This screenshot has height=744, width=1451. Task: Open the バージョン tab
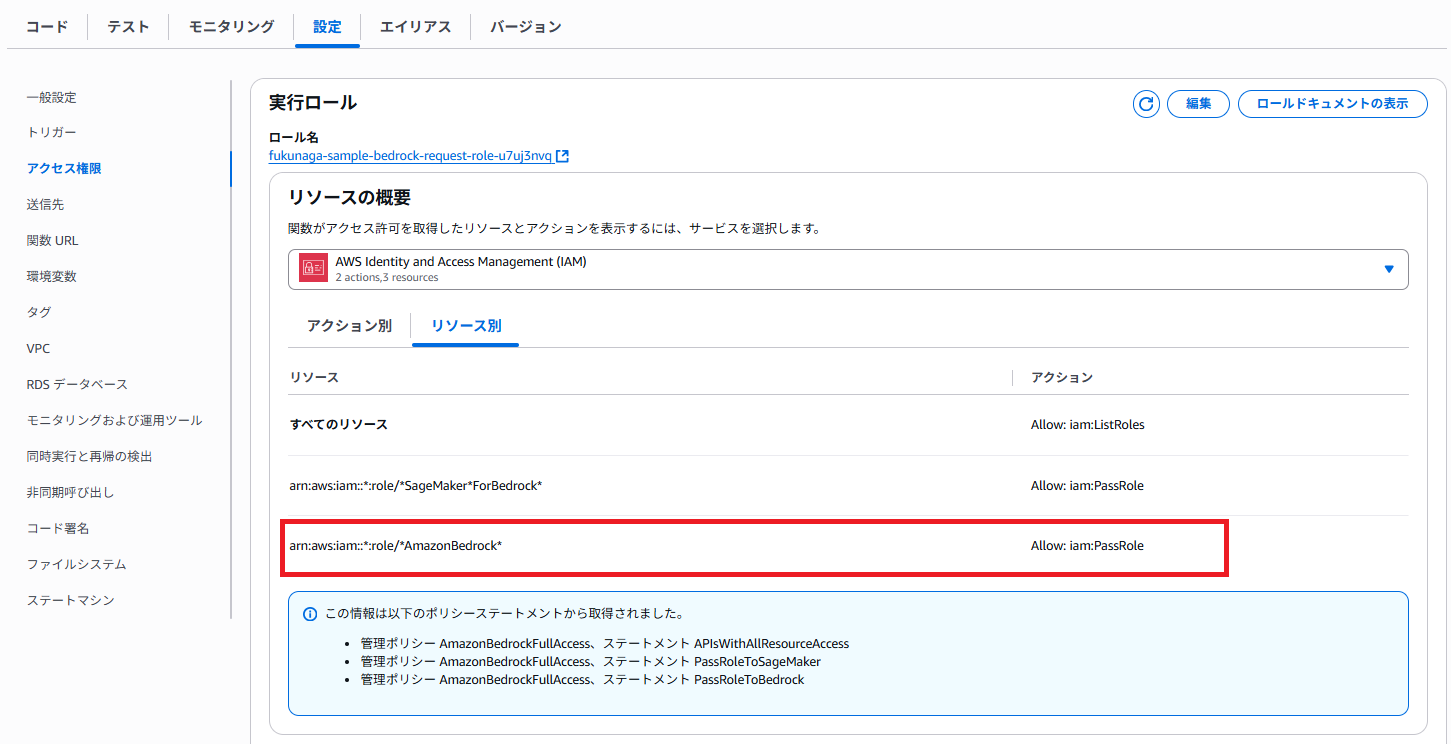tap(525, 27)
